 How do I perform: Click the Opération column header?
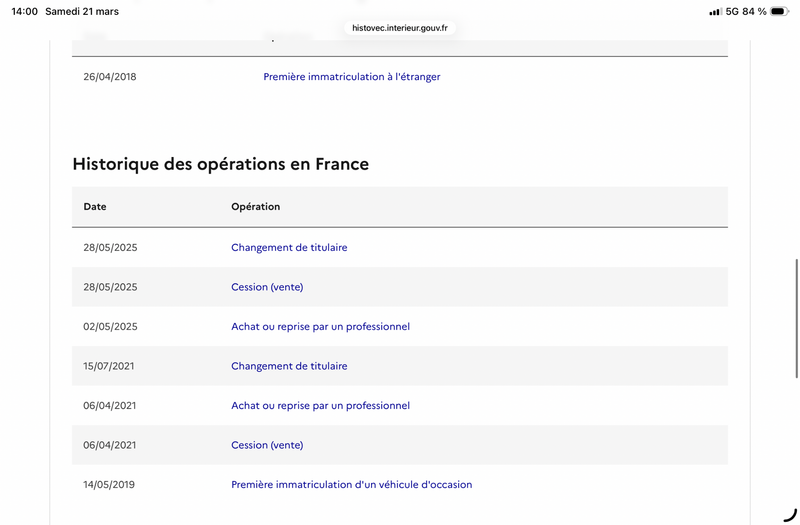point(255,207)
